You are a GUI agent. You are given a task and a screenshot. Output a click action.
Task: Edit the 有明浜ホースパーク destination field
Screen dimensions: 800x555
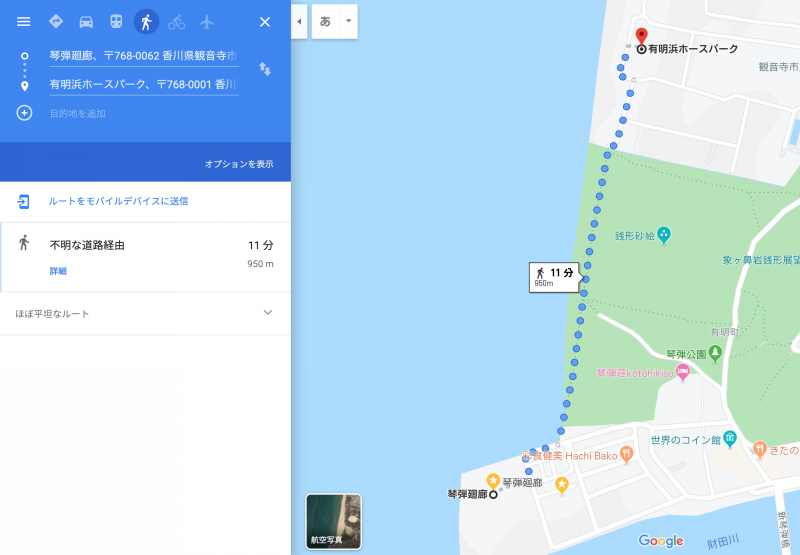tap(144, 84)
